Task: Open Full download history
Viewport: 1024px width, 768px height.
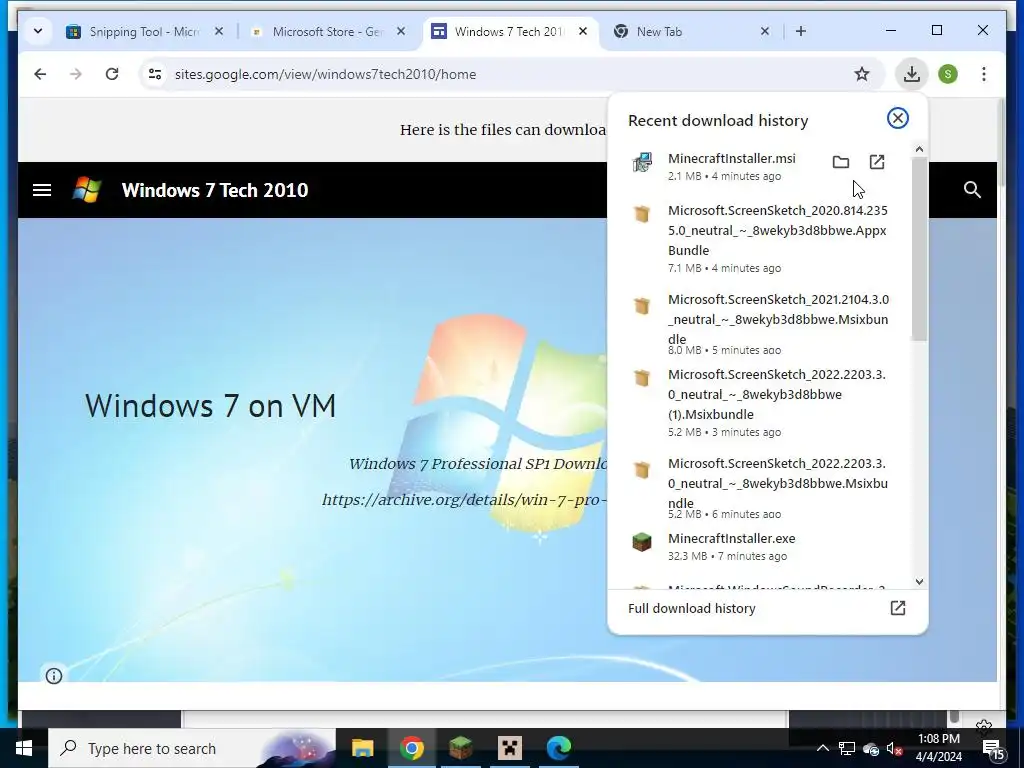Action: coord(692,608)
